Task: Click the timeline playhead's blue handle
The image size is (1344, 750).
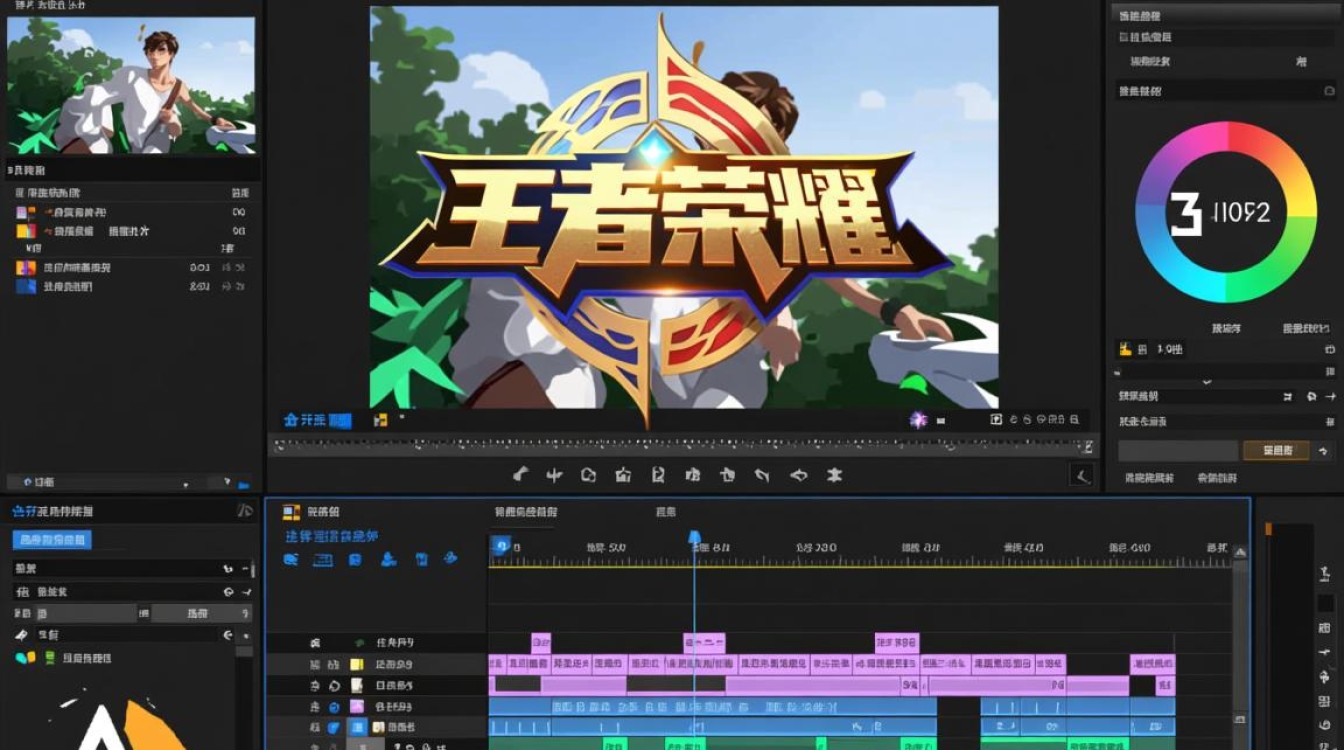Action: [x=694, y=538]
